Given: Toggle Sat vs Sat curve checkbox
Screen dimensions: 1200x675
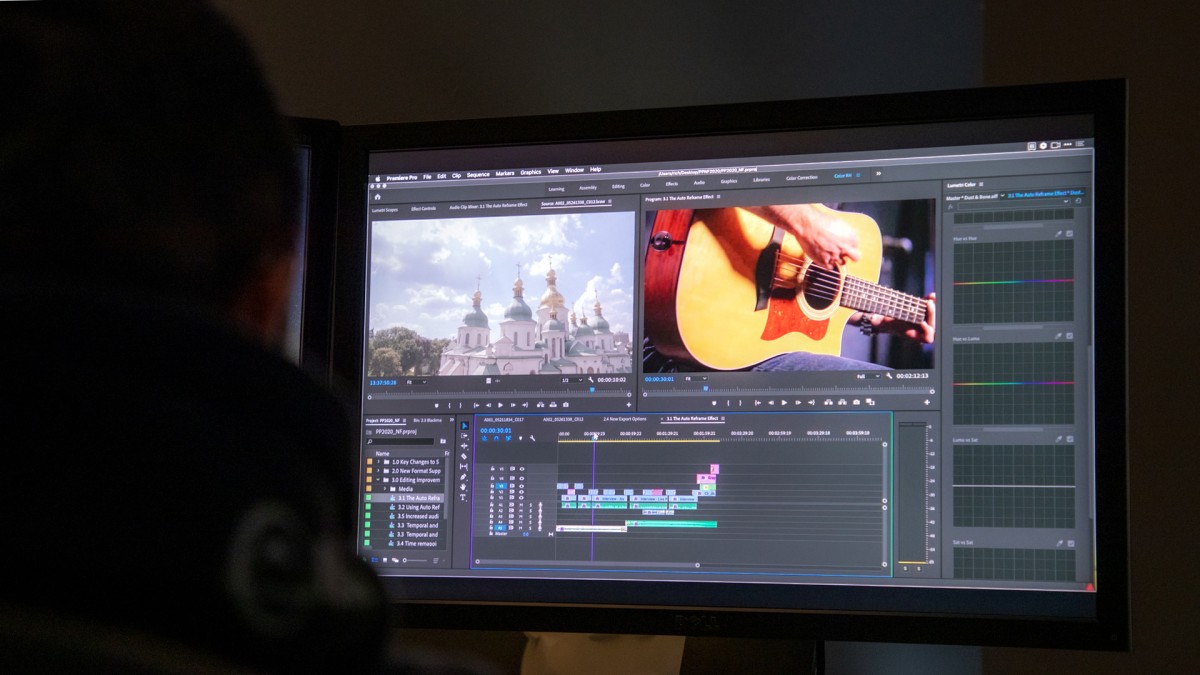Looking at the screenshot, I should tap(1070, 543).
